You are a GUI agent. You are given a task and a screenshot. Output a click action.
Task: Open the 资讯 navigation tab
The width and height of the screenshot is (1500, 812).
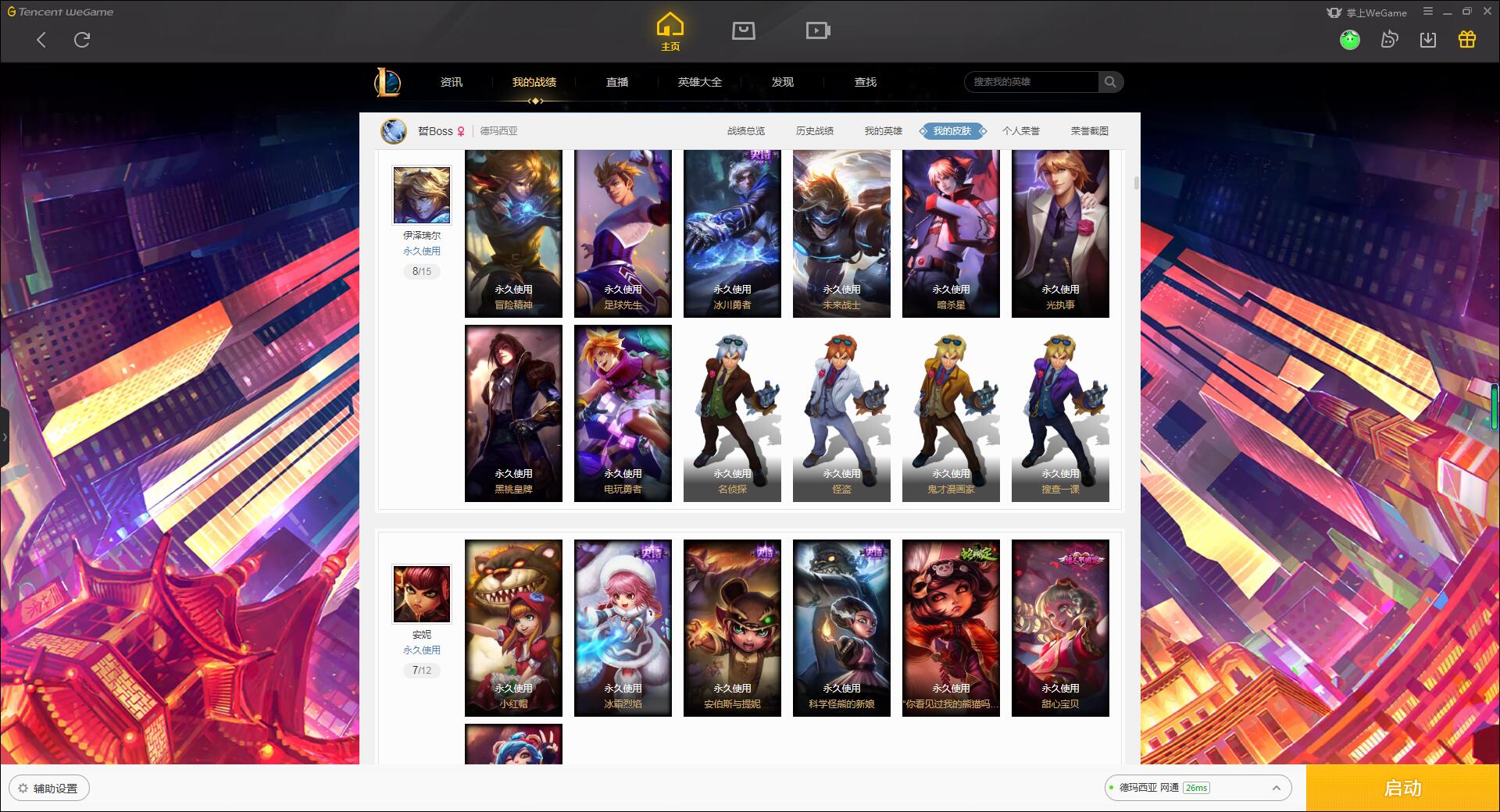pos(452,82)
